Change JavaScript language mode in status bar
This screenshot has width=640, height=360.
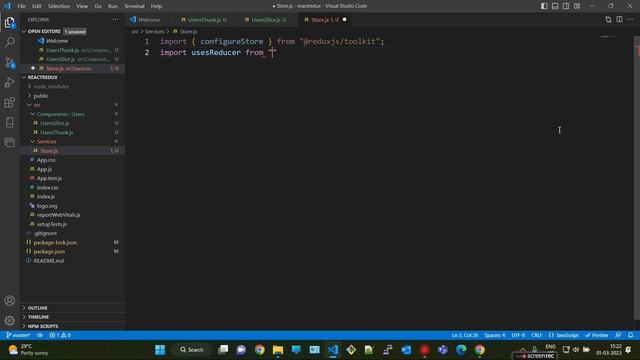pyautogui.click(x=564, y=335)
